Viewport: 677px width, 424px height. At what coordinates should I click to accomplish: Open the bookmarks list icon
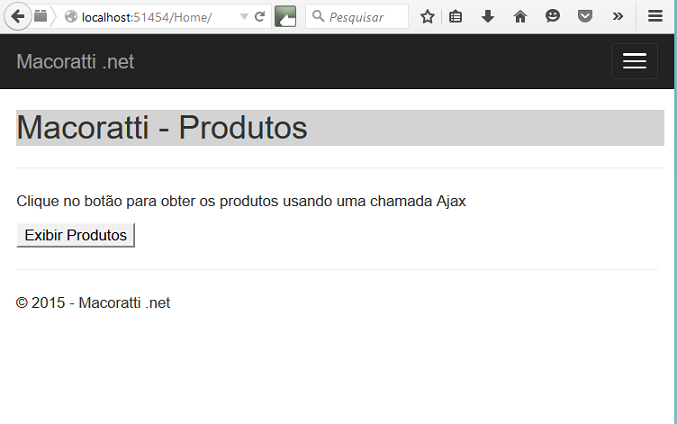tap(456, 17)
